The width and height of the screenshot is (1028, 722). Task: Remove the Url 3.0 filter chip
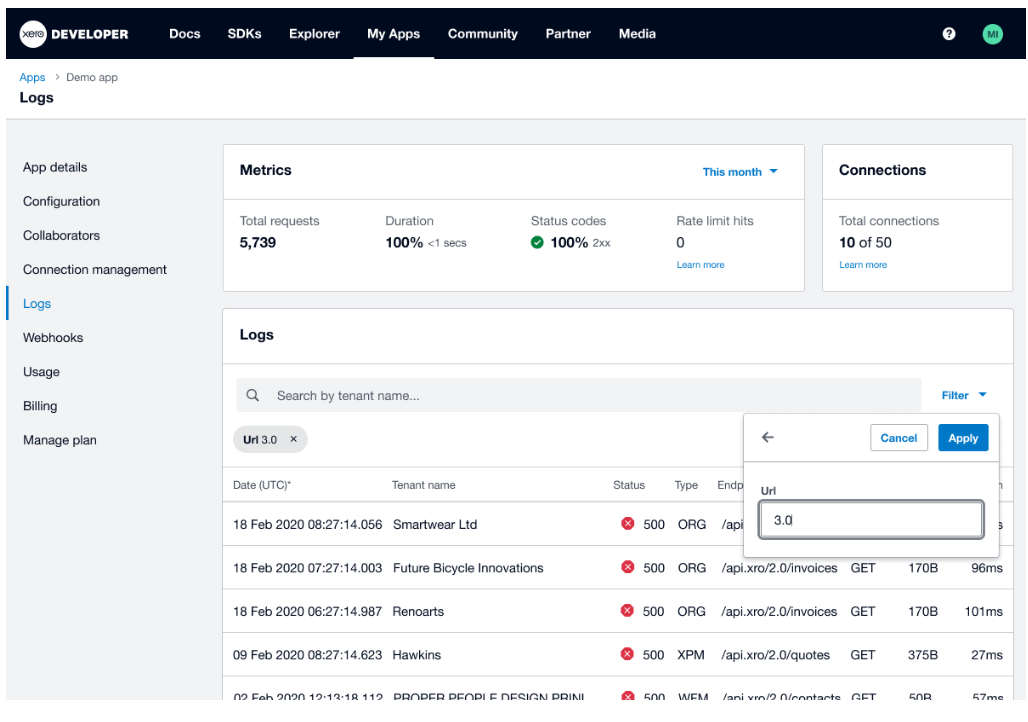tap(294, 439)
